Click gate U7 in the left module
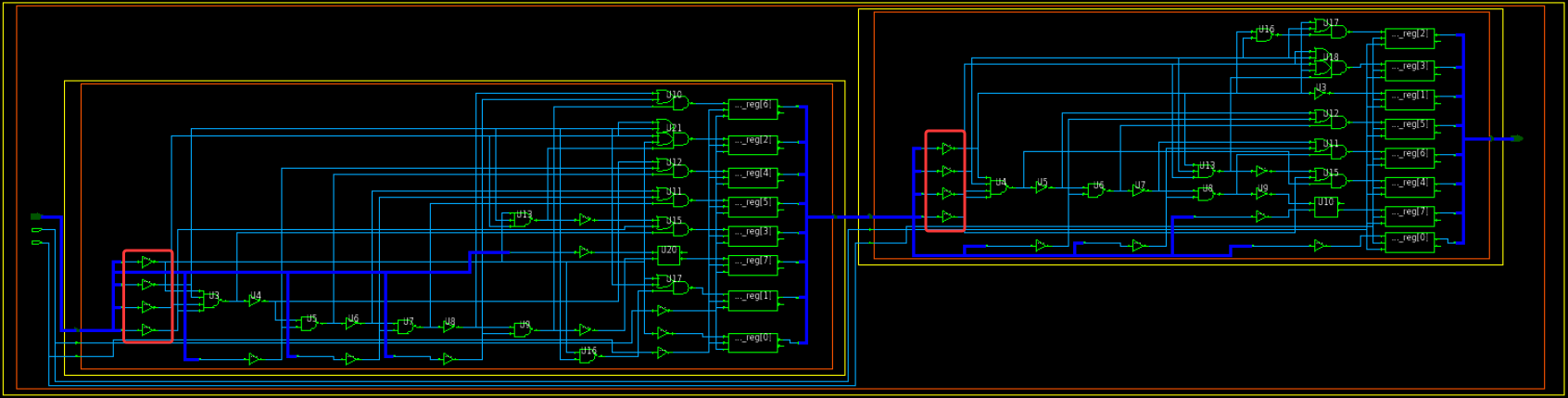This screenshot has width=1568, height=398. [x=406, y=326]
